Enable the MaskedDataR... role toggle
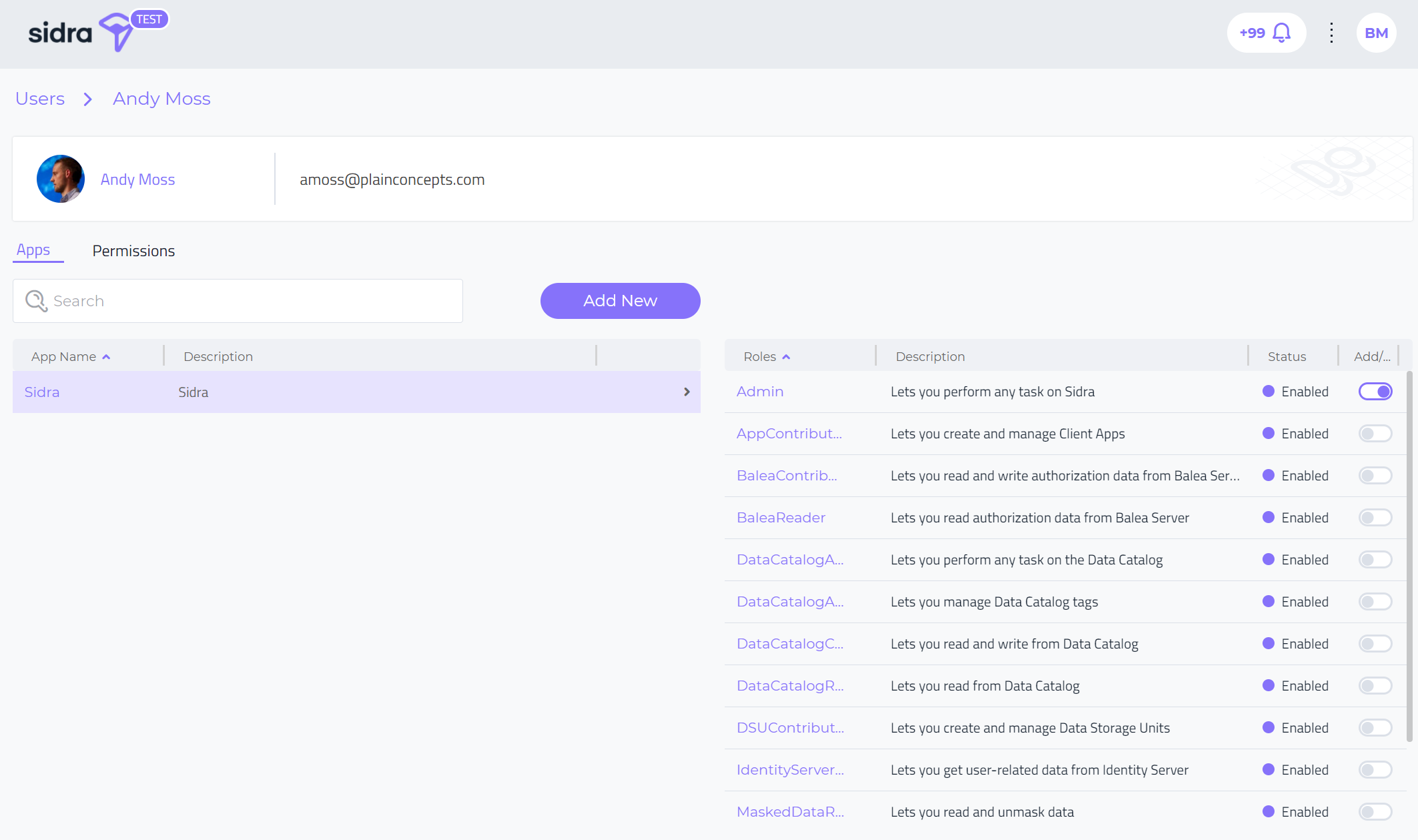The width and height of the screenshot is (1418, 840). point(1375,812)
